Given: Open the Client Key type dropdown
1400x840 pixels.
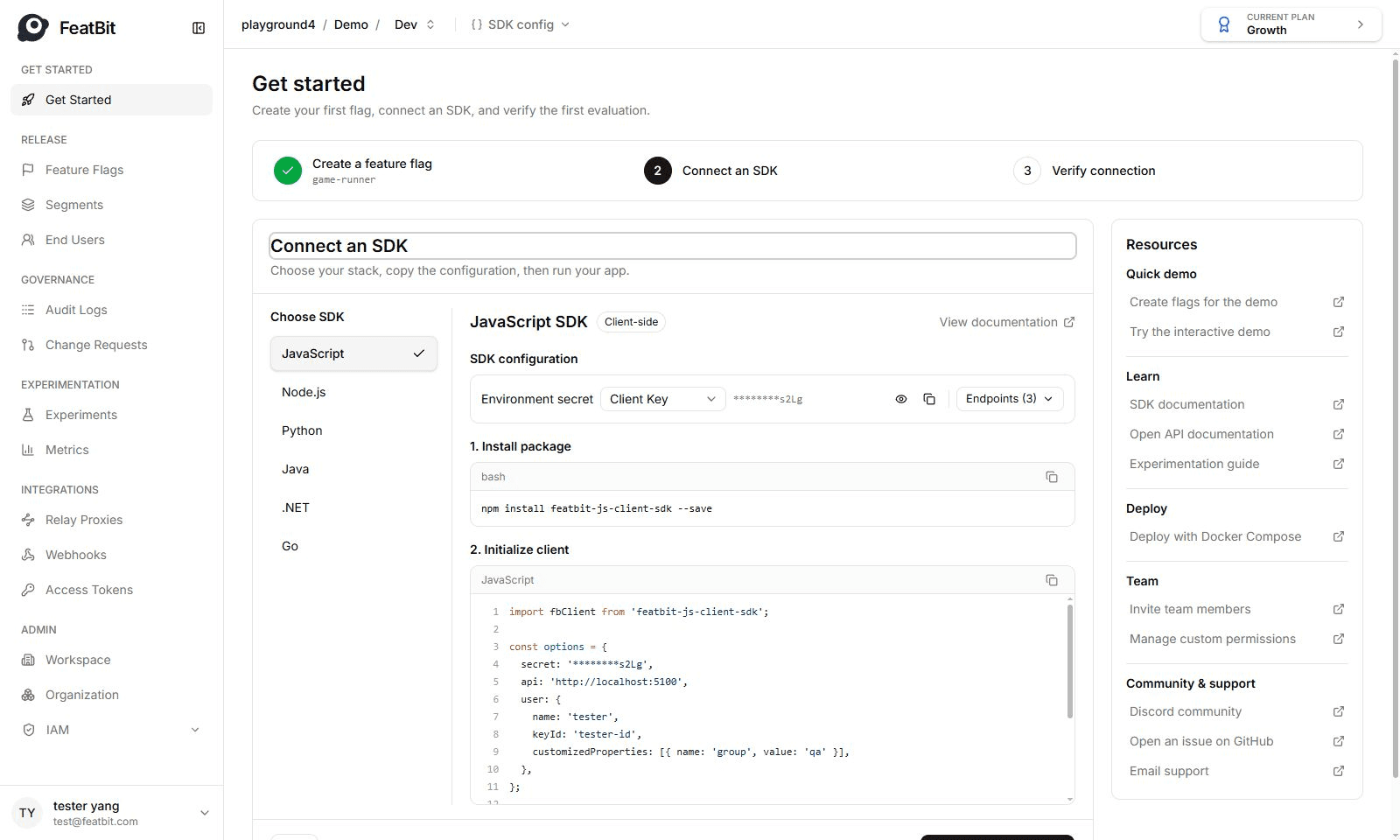Looking at the screenshot, I should (x=662, y=399).
